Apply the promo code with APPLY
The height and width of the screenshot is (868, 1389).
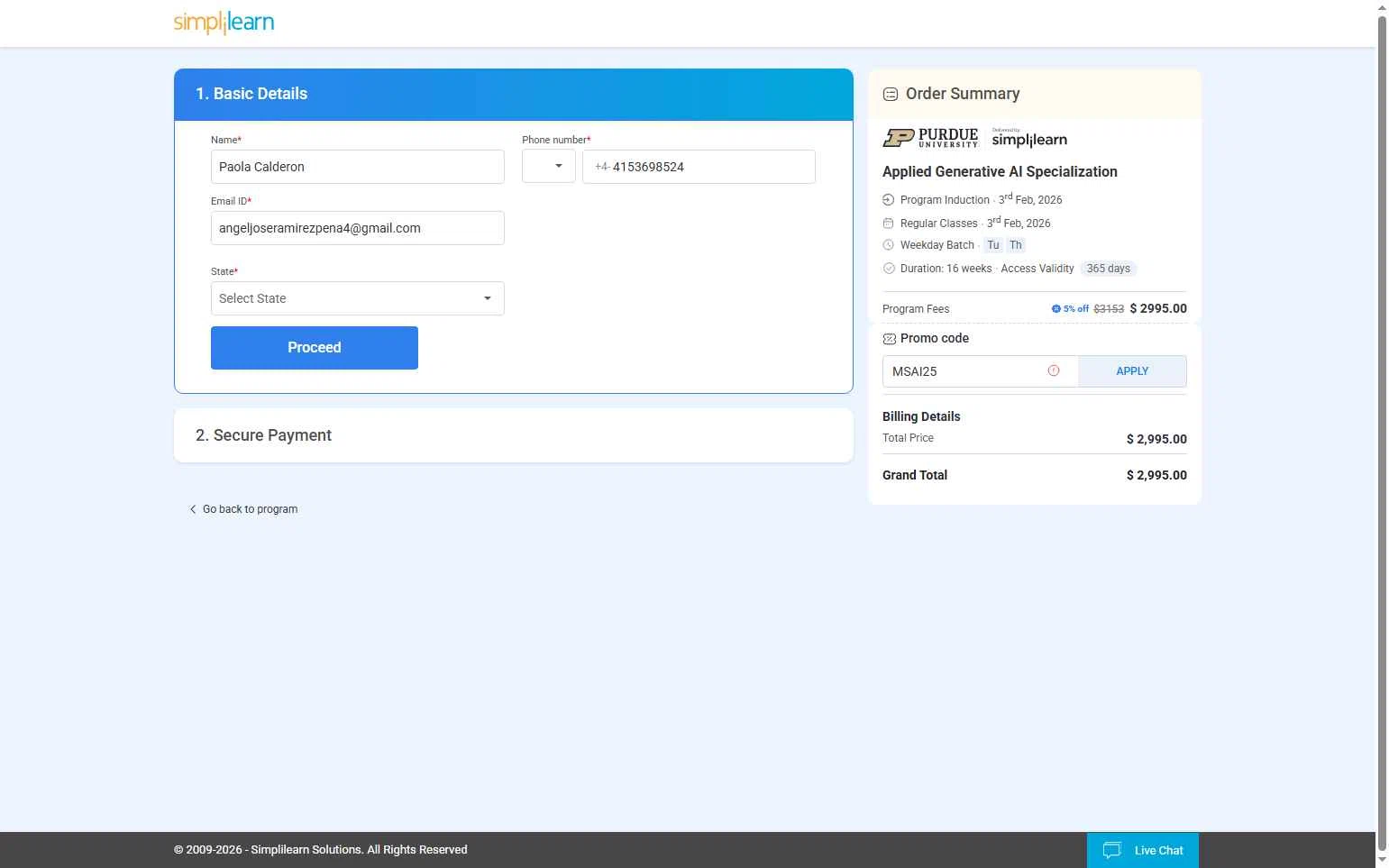(1132, 371)
